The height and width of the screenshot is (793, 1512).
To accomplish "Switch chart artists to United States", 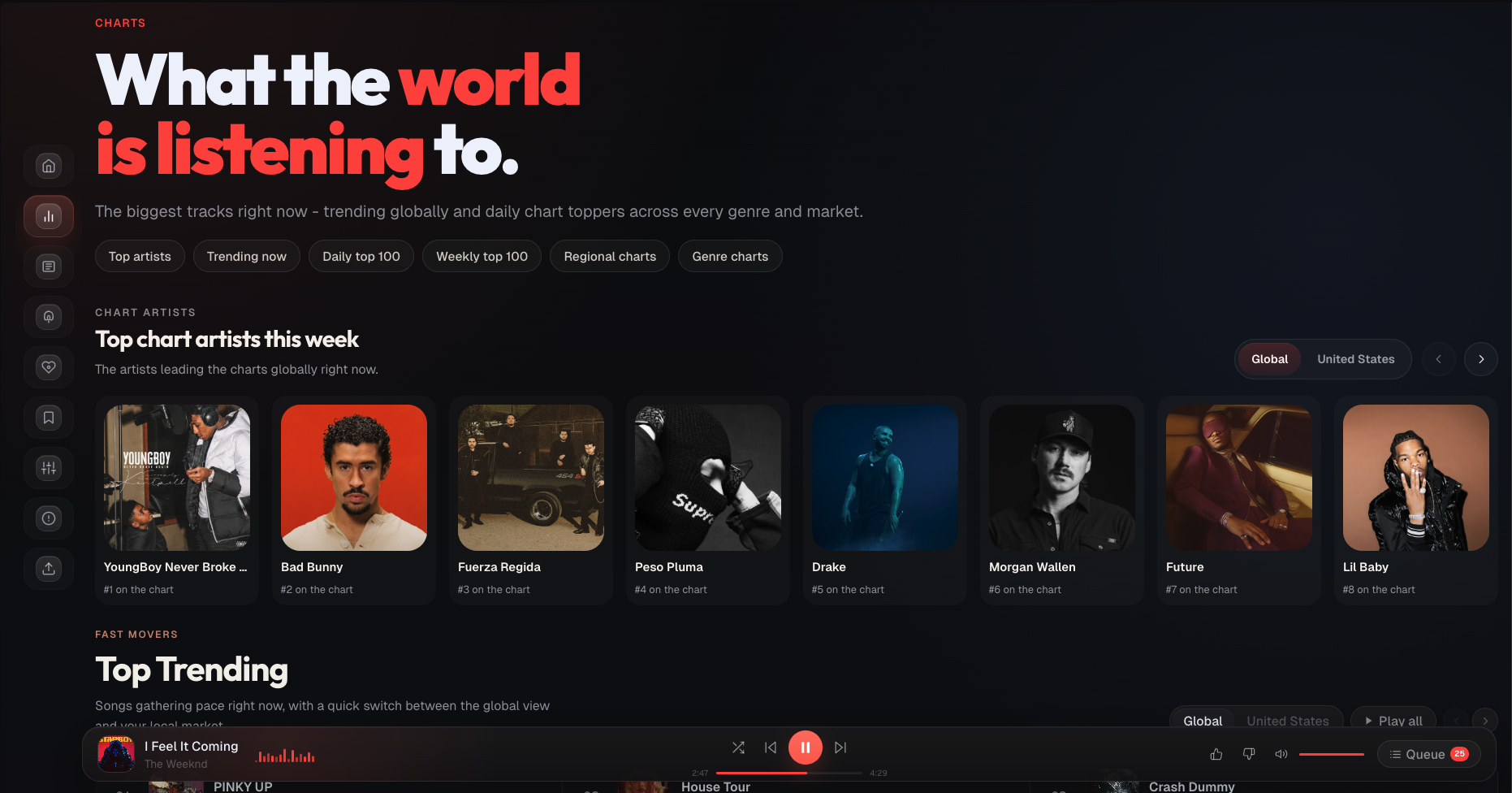I will (x=1355, y=359).
